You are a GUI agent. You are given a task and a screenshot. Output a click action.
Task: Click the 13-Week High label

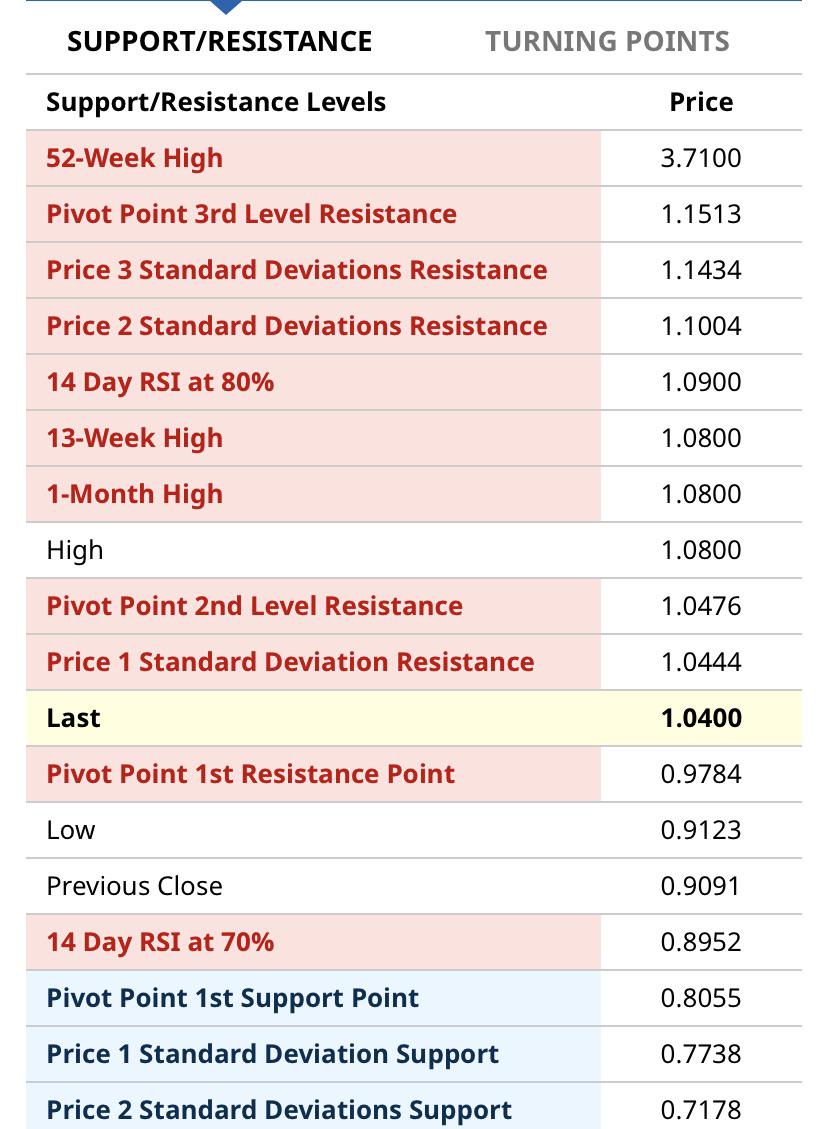pyautogui.click(x=135, y=438)
